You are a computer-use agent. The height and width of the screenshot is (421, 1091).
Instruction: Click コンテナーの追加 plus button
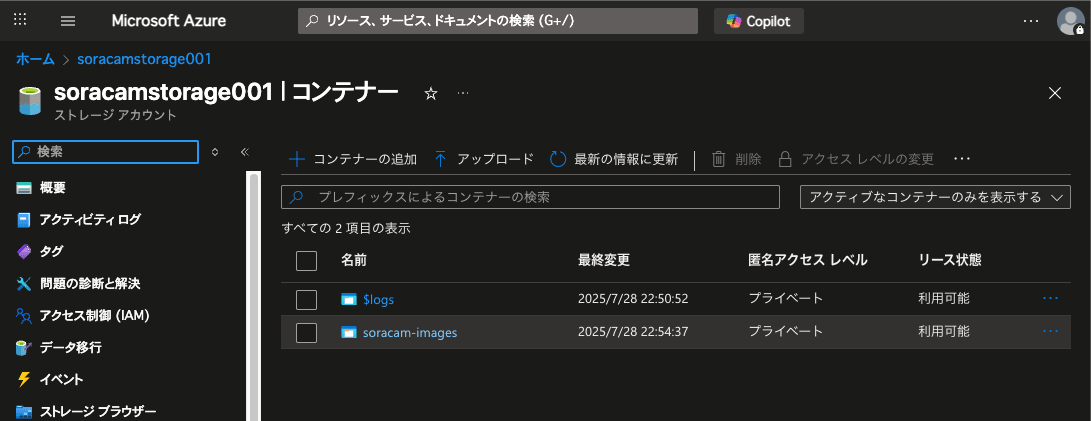click(353, 159)
